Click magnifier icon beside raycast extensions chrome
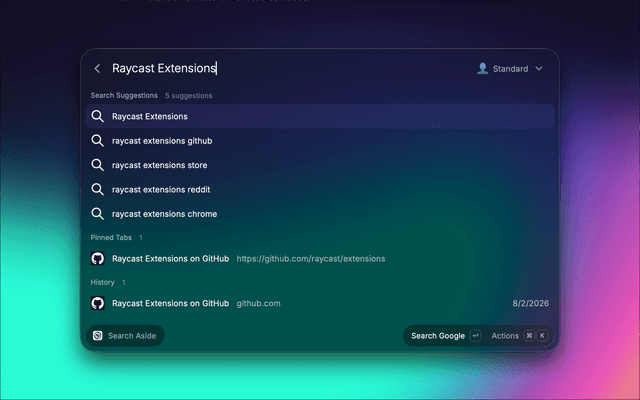Image resolution: width=640 pixels, height=400 pixels. [97, 214]
